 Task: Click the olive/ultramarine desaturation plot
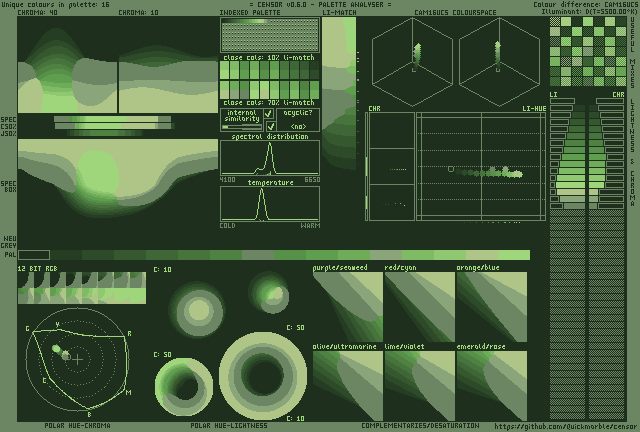tap(347, 384)
